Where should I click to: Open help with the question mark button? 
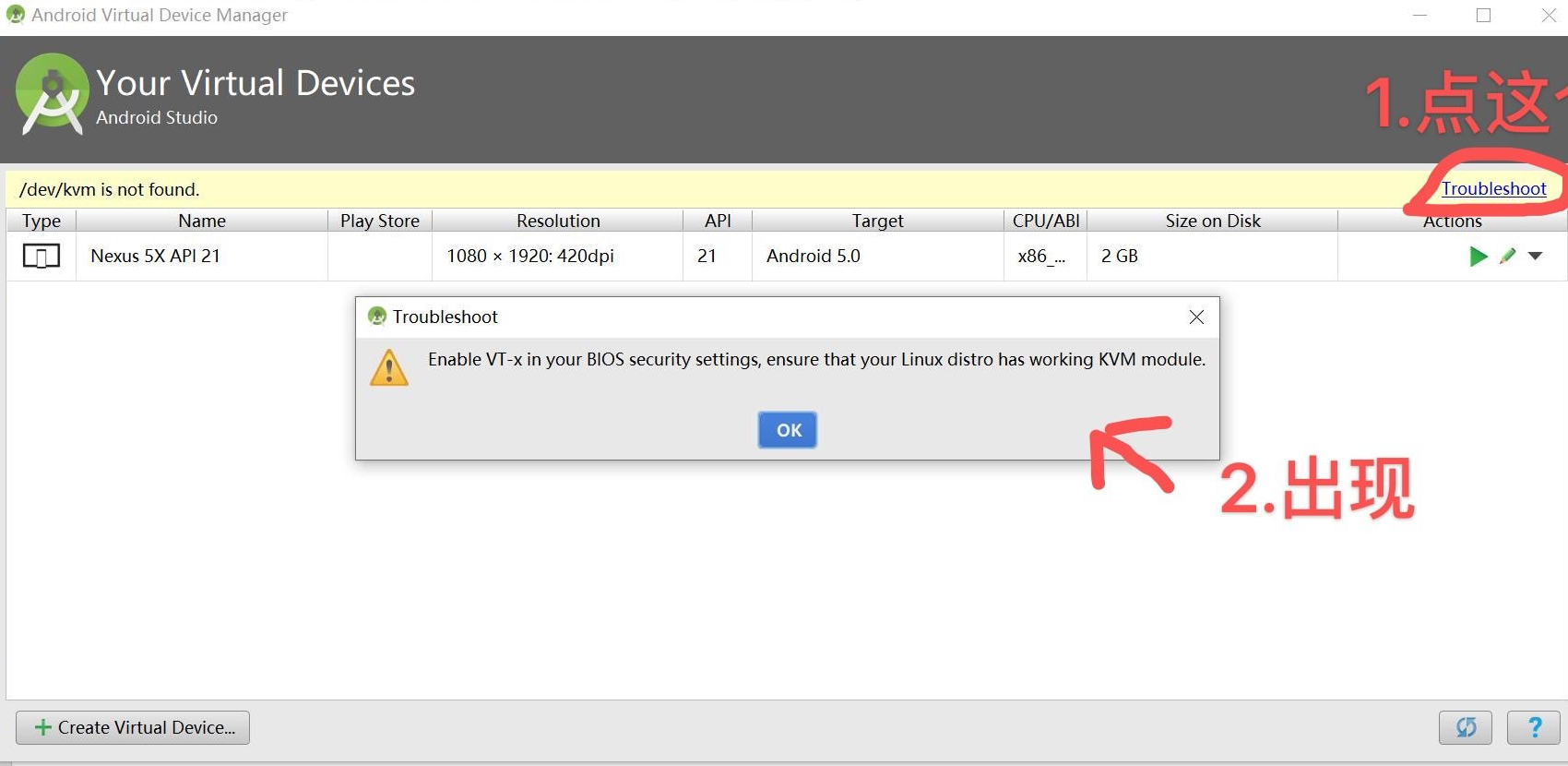tap(1534, 727)
